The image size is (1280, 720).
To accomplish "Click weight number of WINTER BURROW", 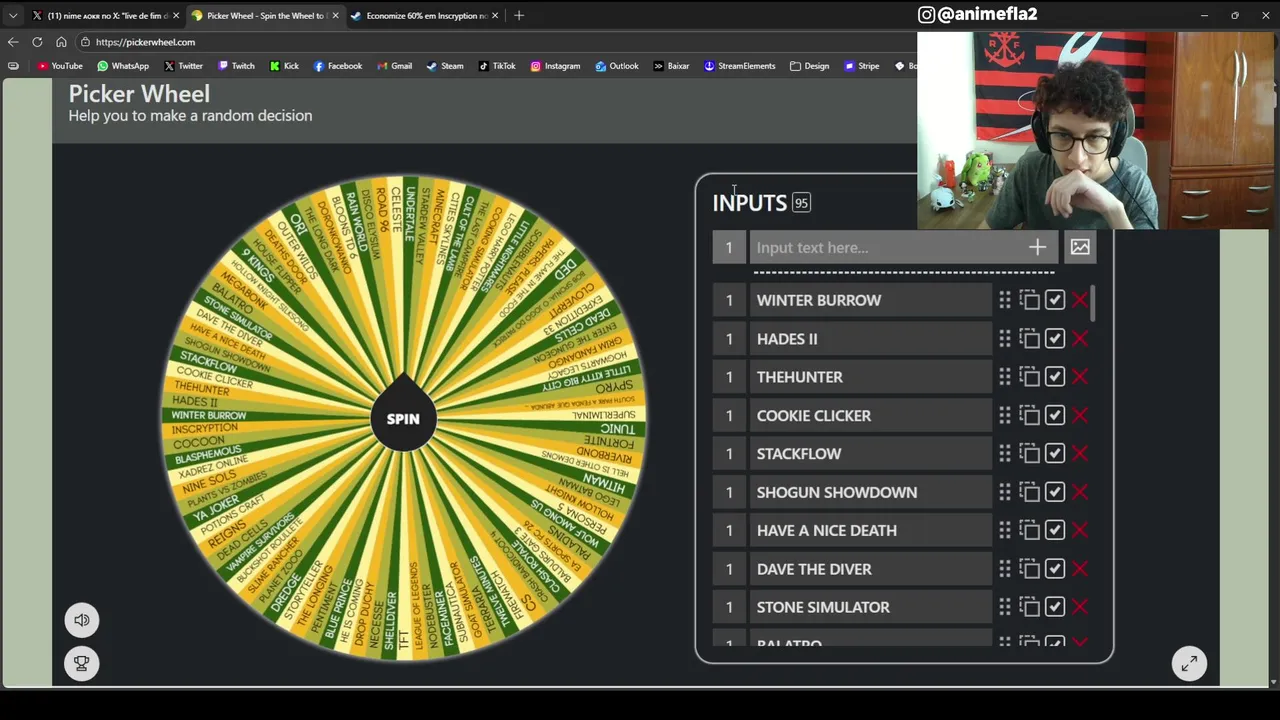I will click(729, 300).
